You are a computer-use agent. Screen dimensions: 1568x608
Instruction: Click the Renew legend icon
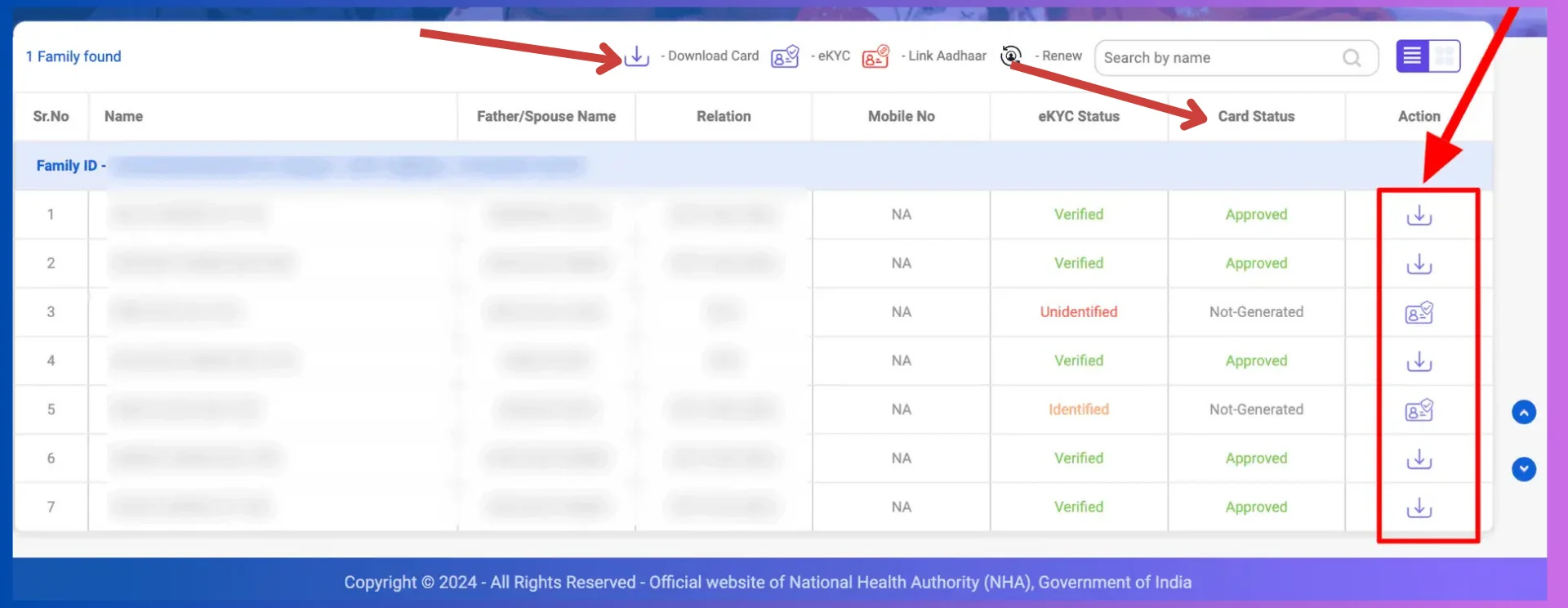pos(1011,56)
